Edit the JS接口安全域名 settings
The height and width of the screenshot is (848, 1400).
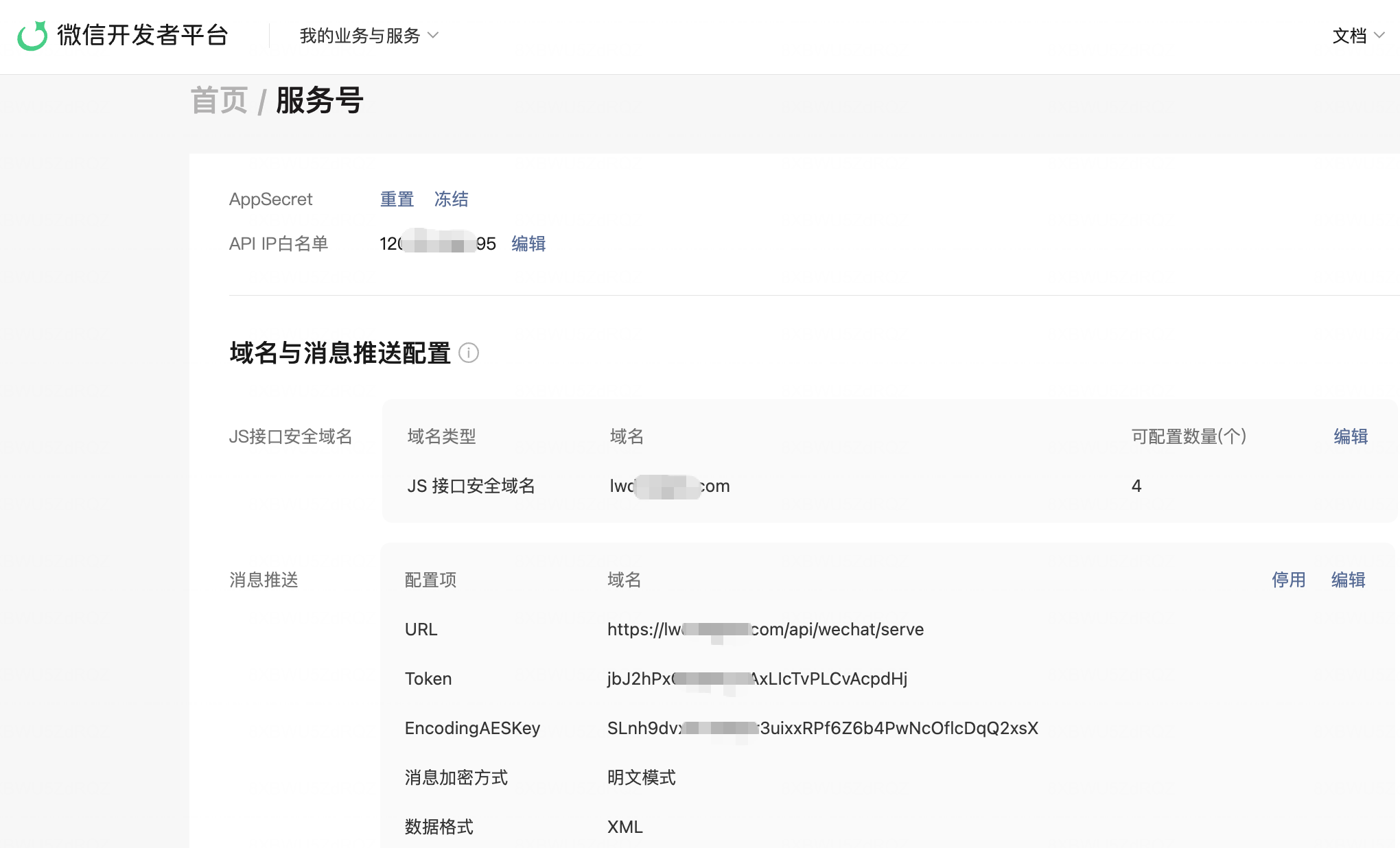1350,437
